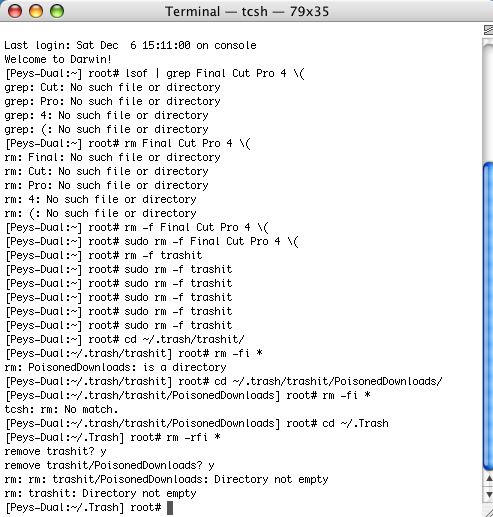
Task: Click 'remove trashit/PoisonedDownloads? y' line
Action: [x=109, y=465]
